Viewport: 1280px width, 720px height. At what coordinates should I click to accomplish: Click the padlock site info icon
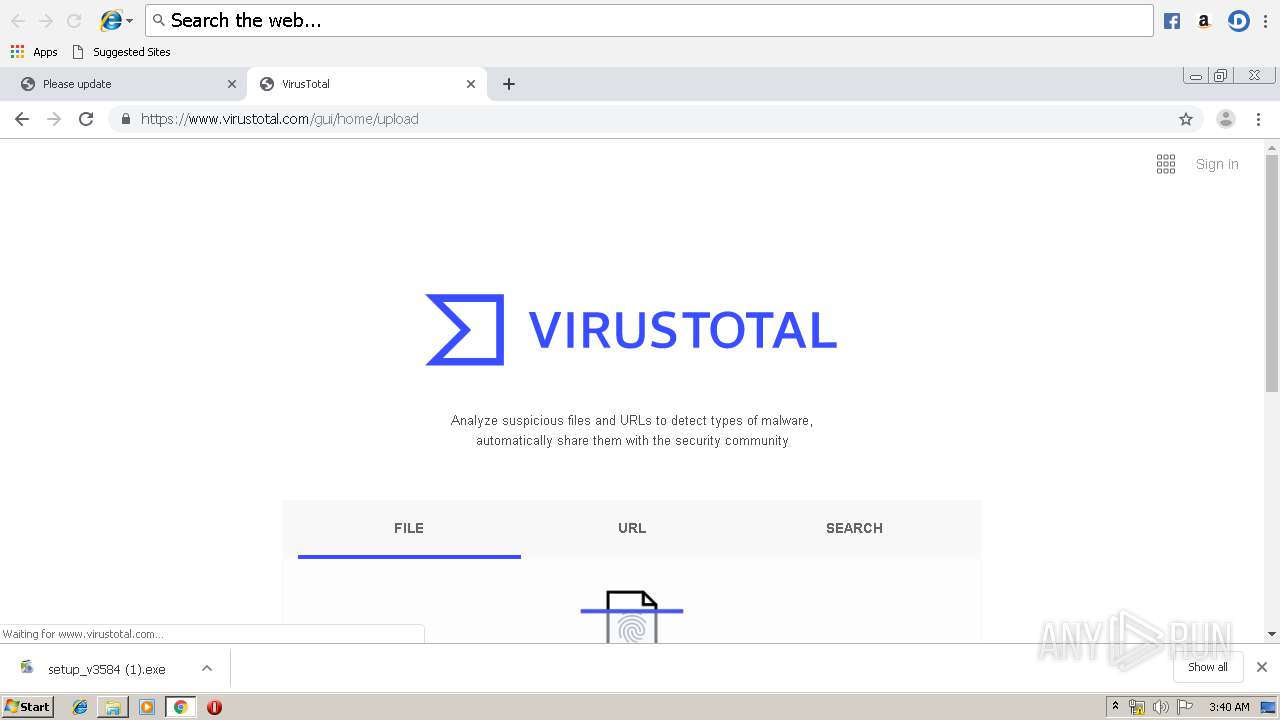[126, 119]
